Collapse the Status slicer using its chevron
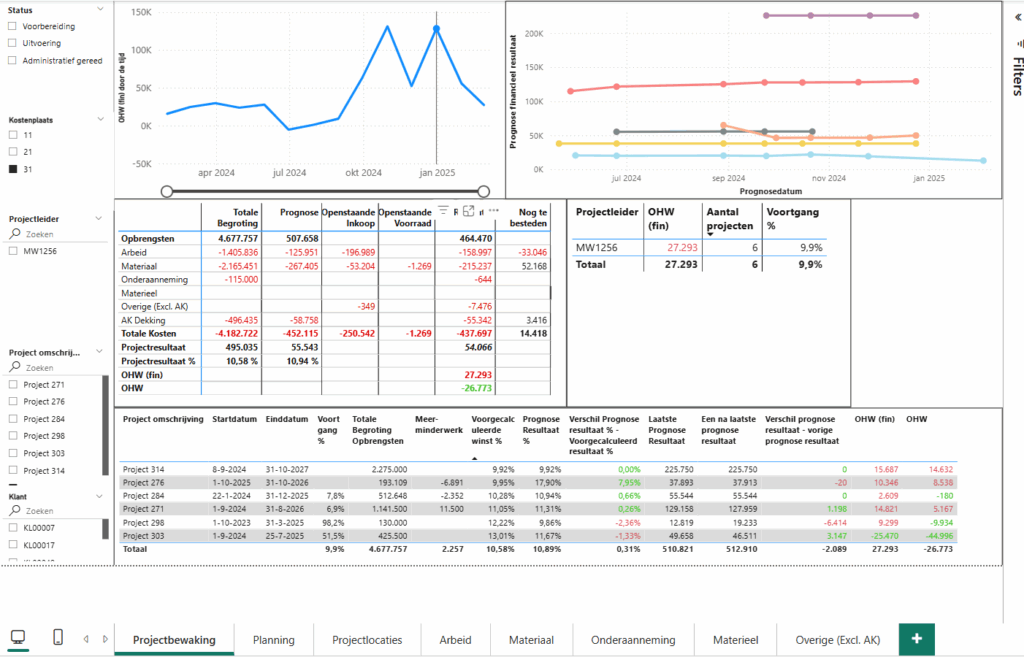This screenshot has height=657, width=1024. [x=101, y=9]
